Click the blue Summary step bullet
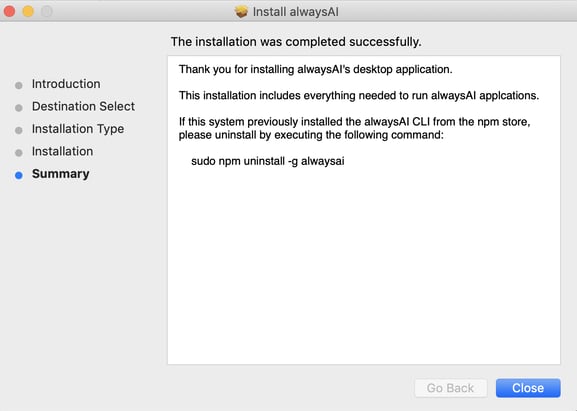 (x=19, y=175)
